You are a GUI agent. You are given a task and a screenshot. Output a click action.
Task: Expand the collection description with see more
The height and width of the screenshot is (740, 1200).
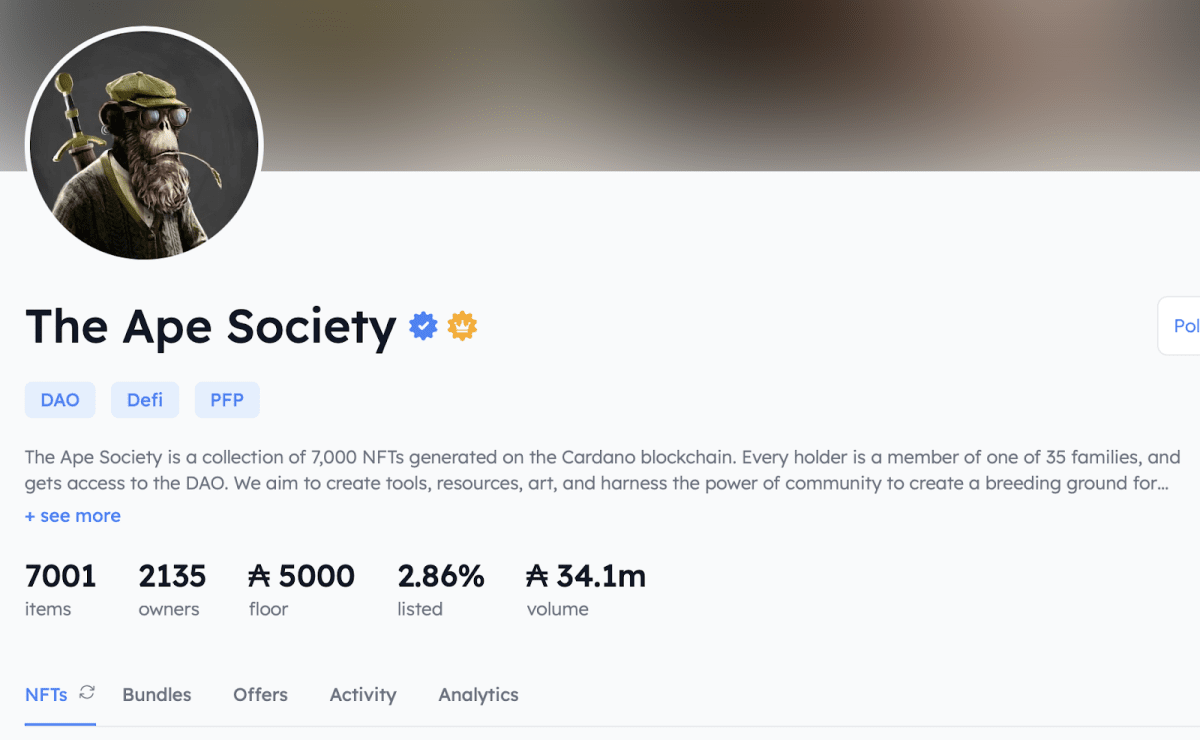tap(72, 515)
